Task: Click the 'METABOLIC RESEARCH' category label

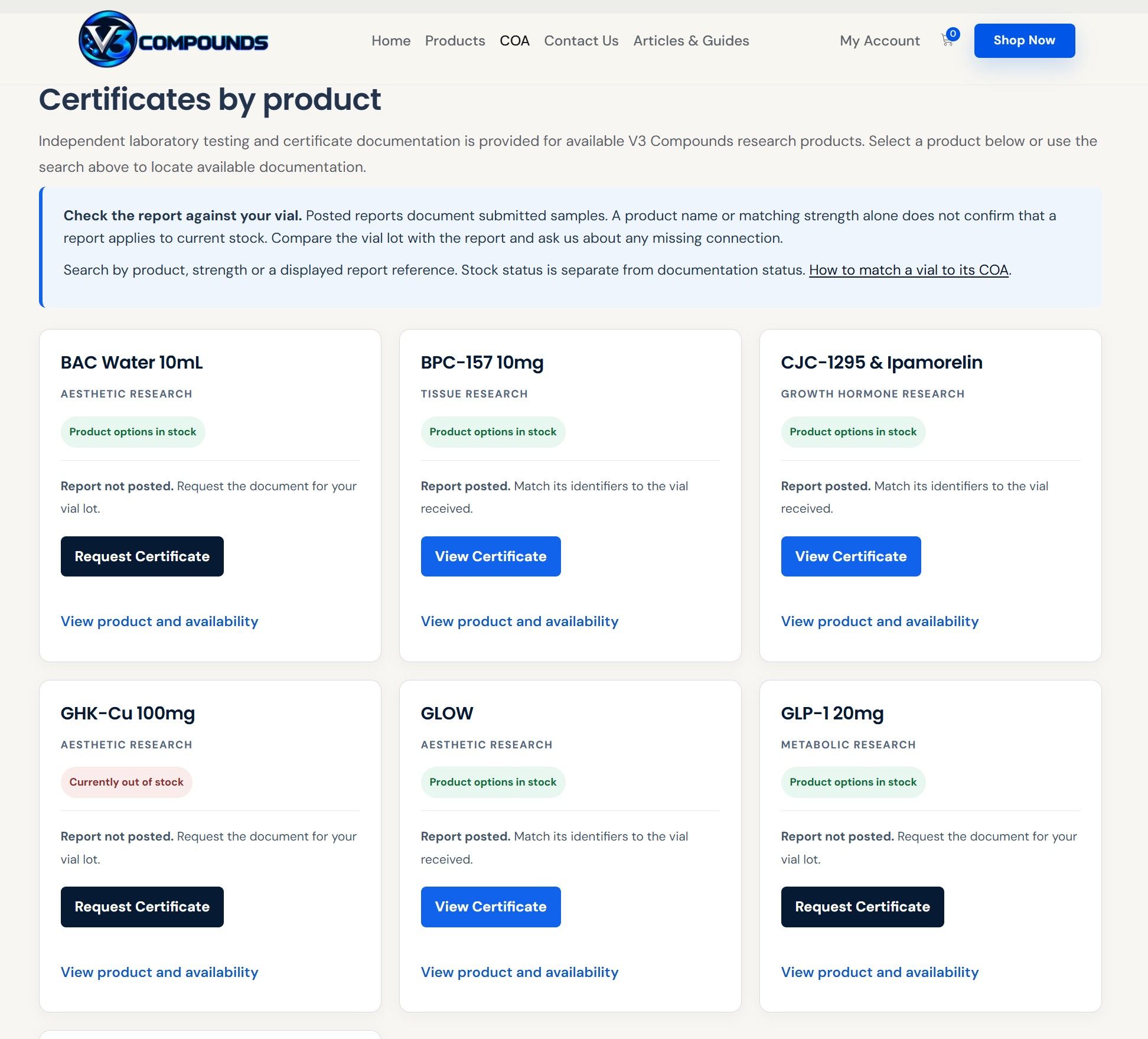Action: [848, 745]
